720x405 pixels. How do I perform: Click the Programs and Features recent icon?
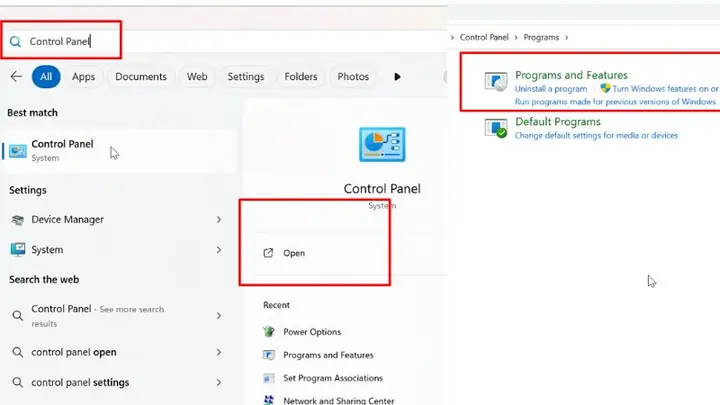point(269,355)
